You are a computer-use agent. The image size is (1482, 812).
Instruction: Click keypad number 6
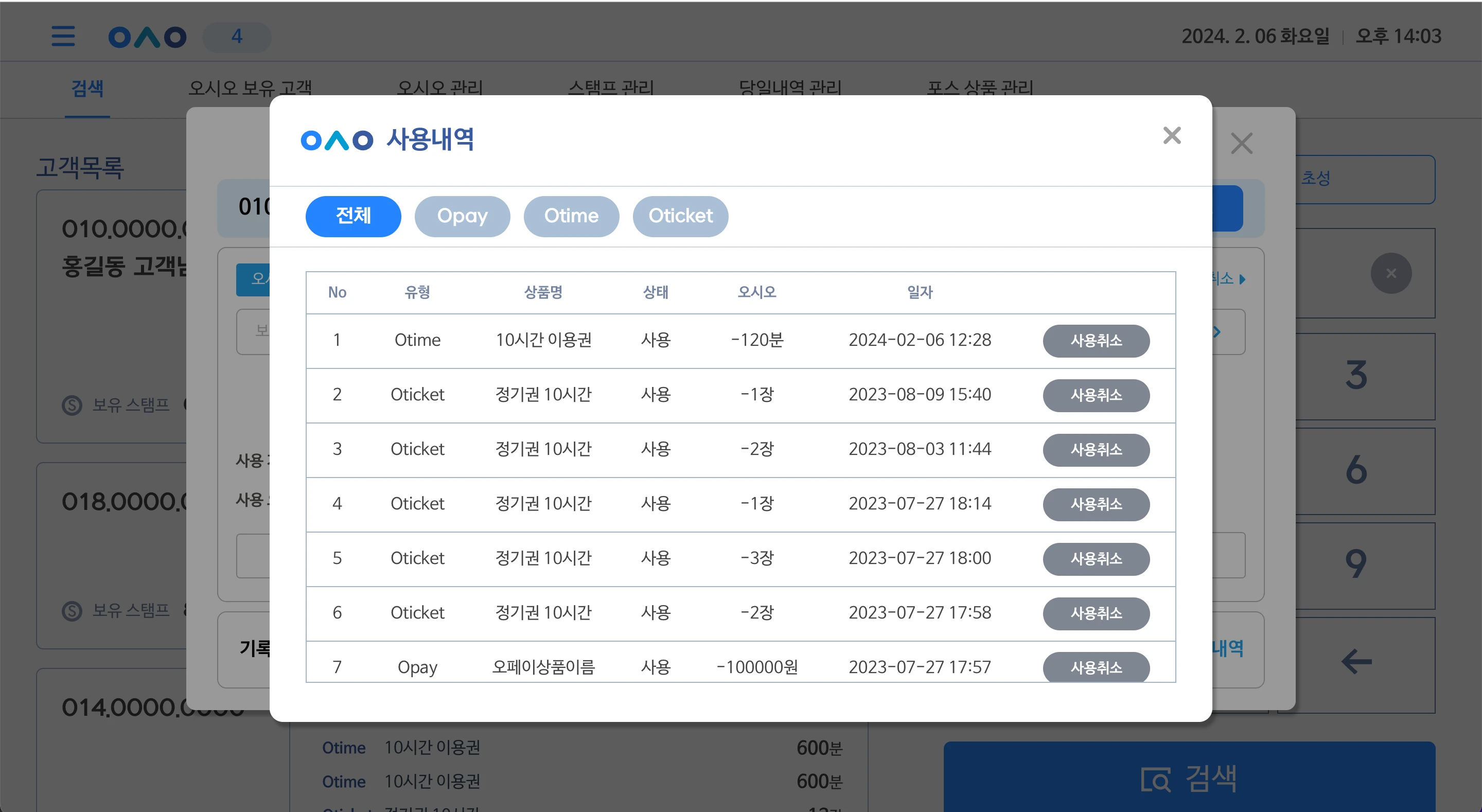(1356, 471)
